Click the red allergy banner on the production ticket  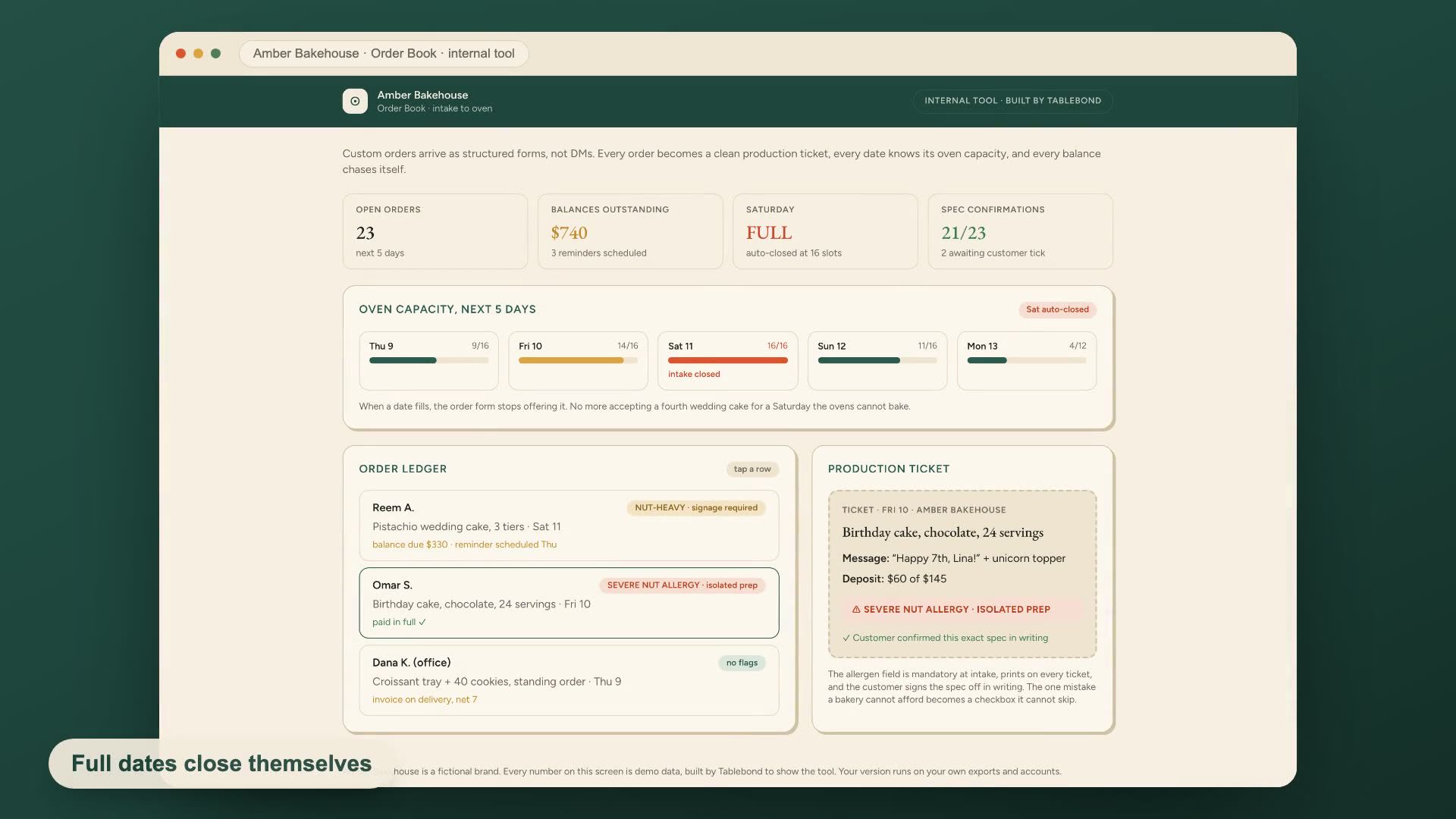pos(962,609)
